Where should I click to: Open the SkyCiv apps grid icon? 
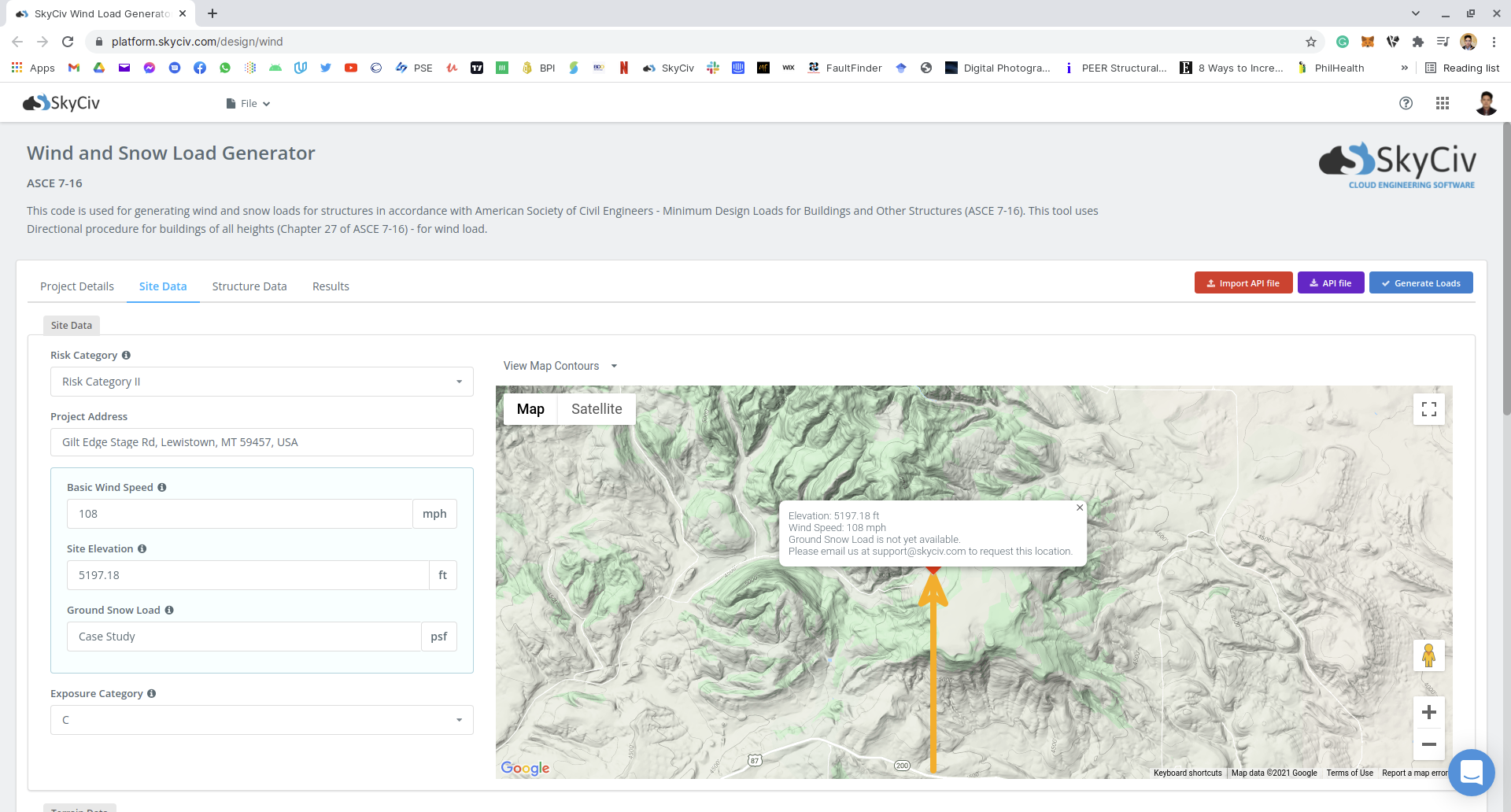pyautogui.click(x=1442, y=103)
